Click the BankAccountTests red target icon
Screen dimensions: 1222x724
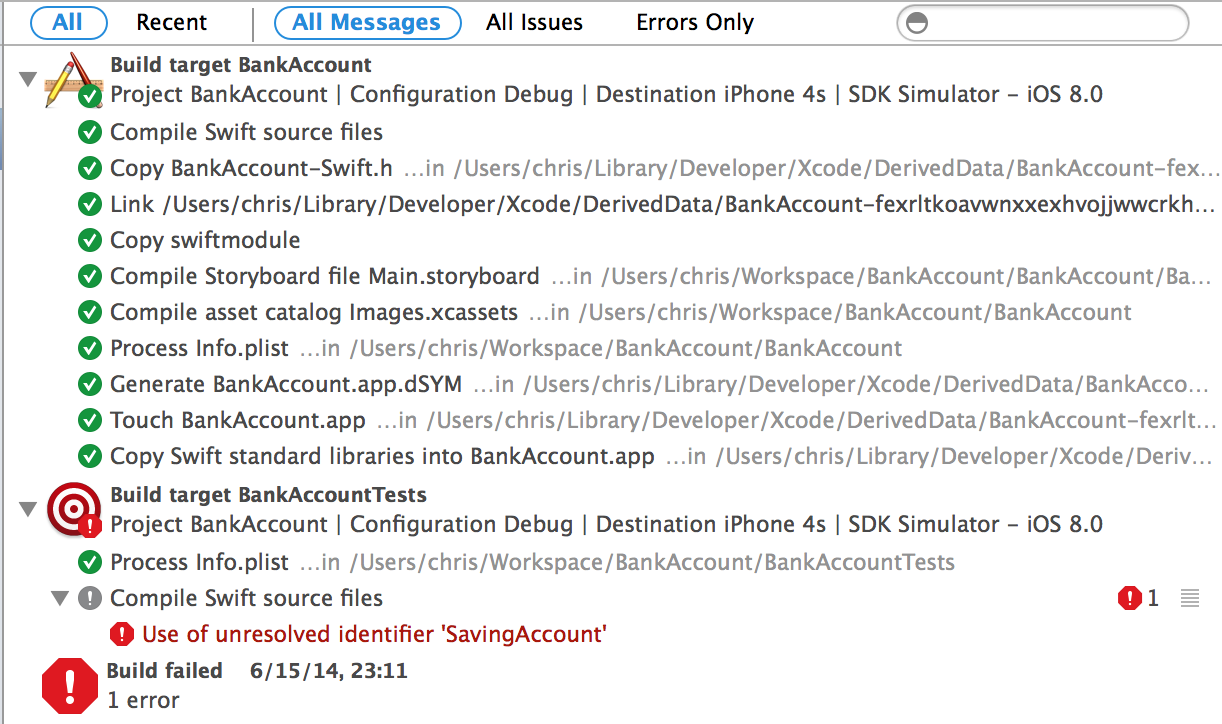[73, 510]
